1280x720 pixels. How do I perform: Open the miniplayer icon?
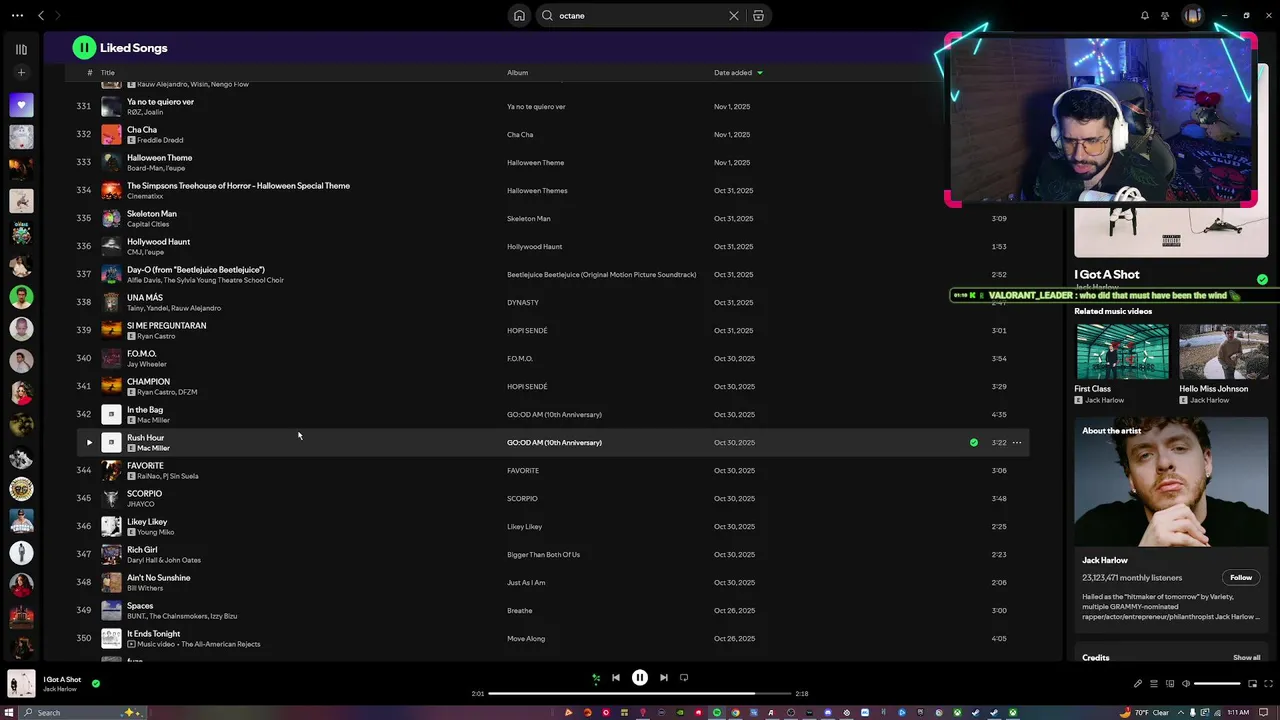pos(1252,684)
